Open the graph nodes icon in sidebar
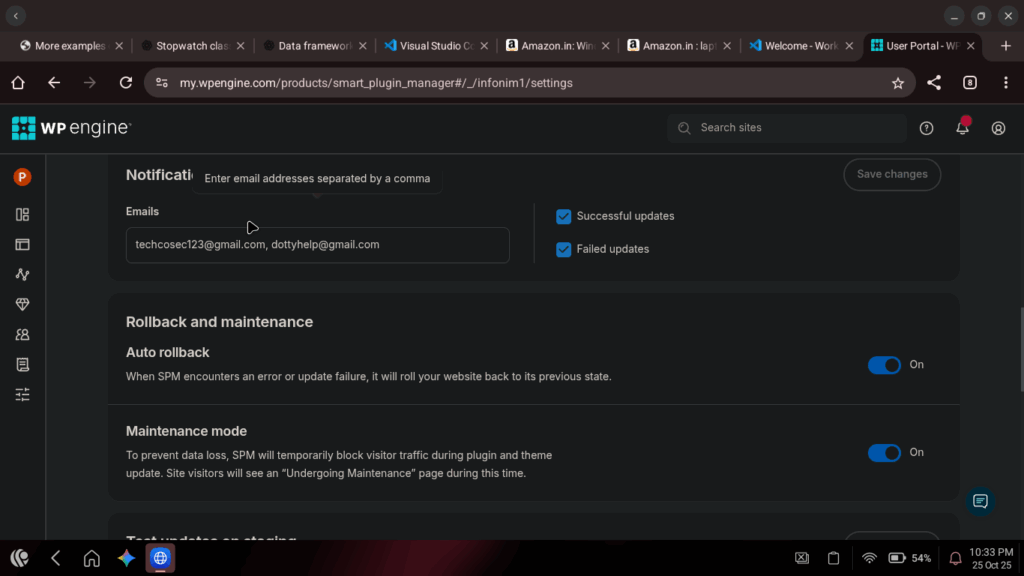The image size is (1024, 576). click(22, 274)
